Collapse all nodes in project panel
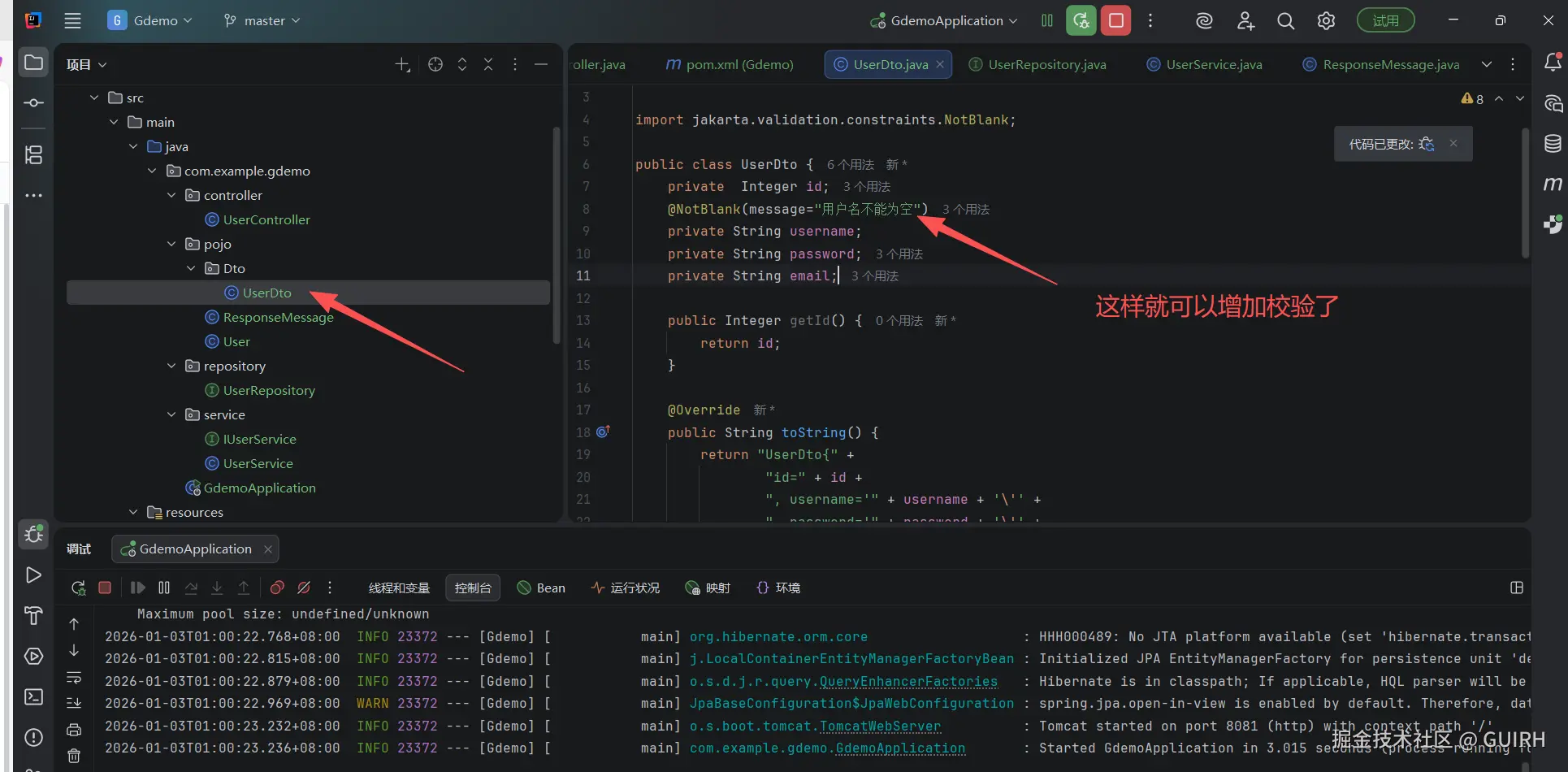This screenshot has height=772, width=1568. (x=488, y=65)
